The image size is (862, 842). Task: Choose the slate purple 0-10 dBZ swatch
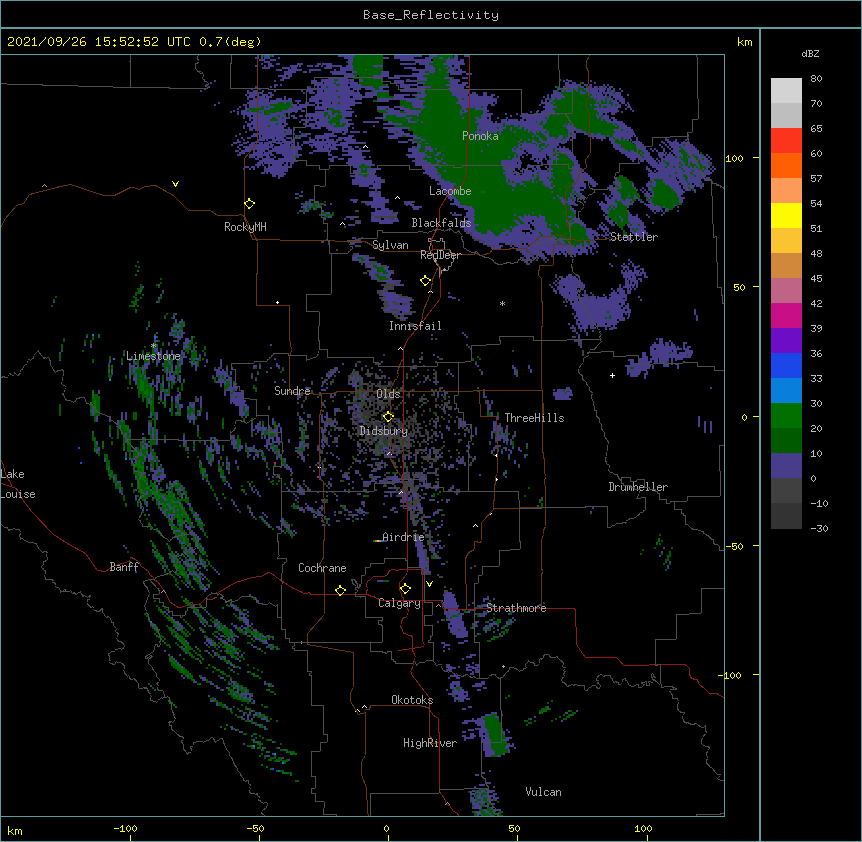(x=786, y=466)
